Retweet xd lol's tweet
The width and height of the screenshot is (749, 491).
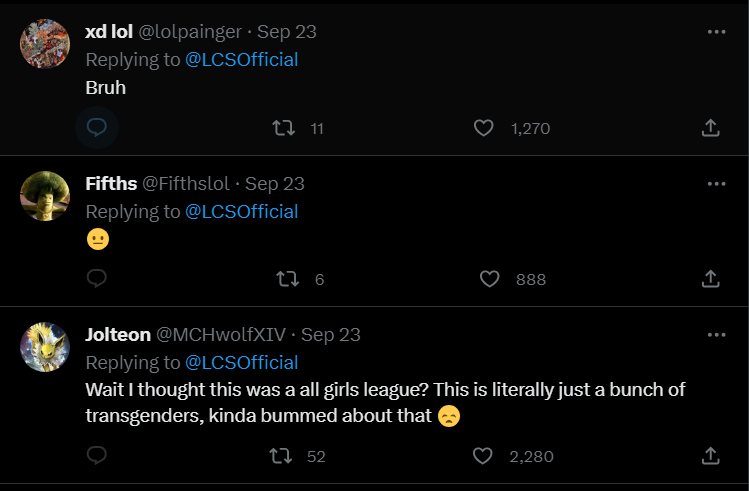tap(284, 128)
